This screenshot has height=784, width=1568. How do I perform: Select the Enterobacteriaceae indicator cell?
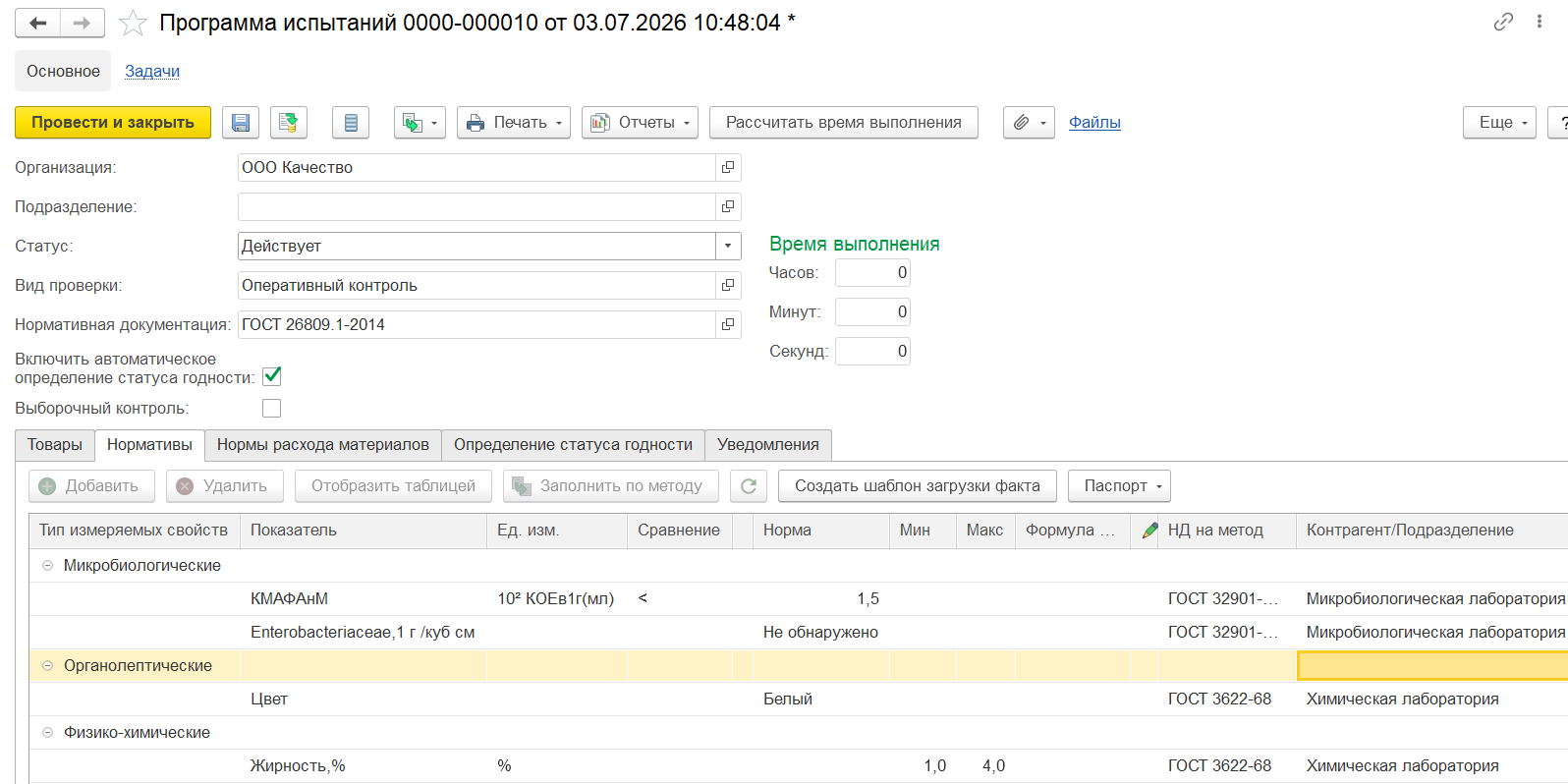point(364,633)
